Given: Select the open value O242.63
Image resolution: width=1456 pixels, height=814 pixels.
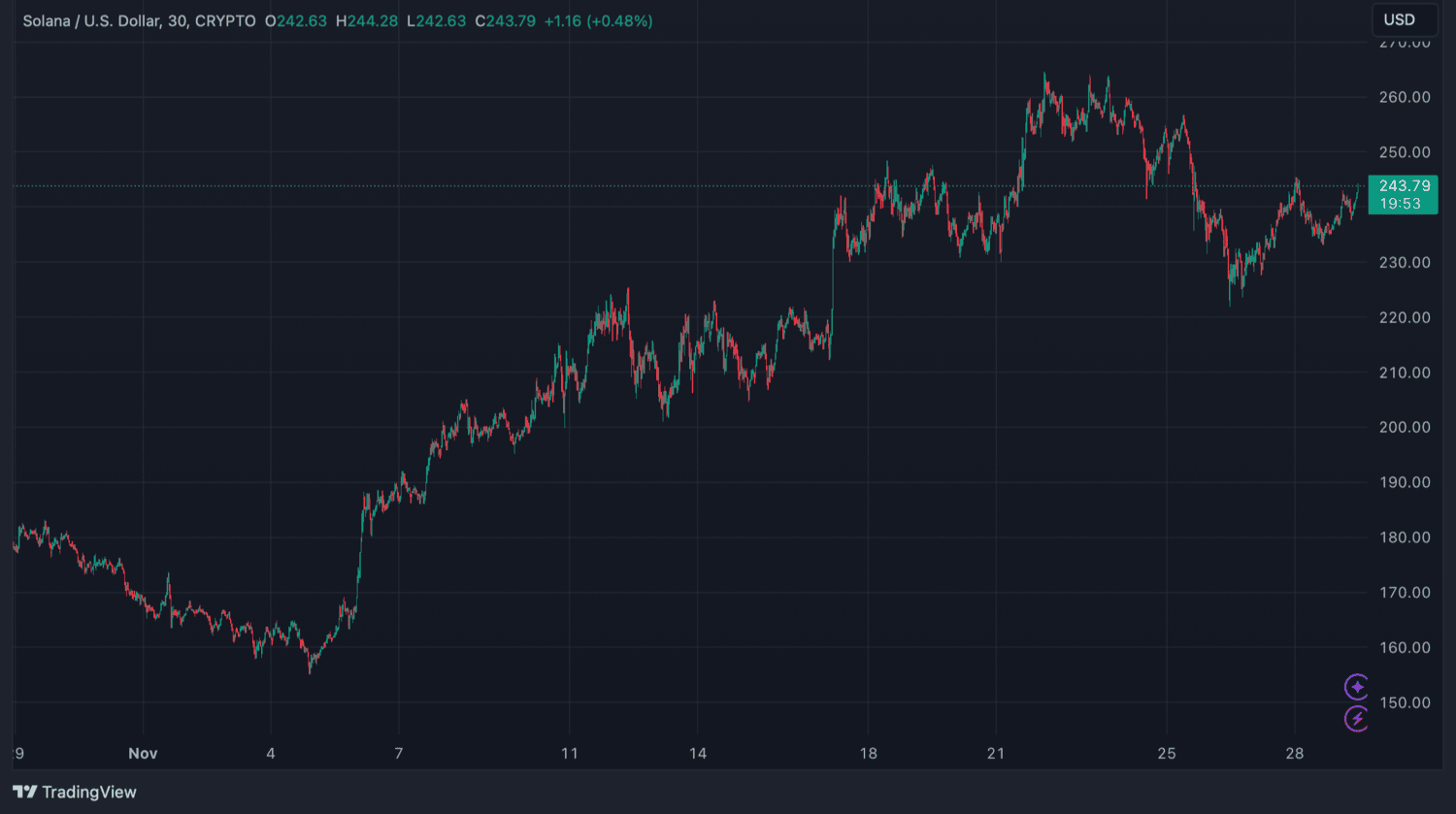Looking at the screenshot, I should coord(296,20).
